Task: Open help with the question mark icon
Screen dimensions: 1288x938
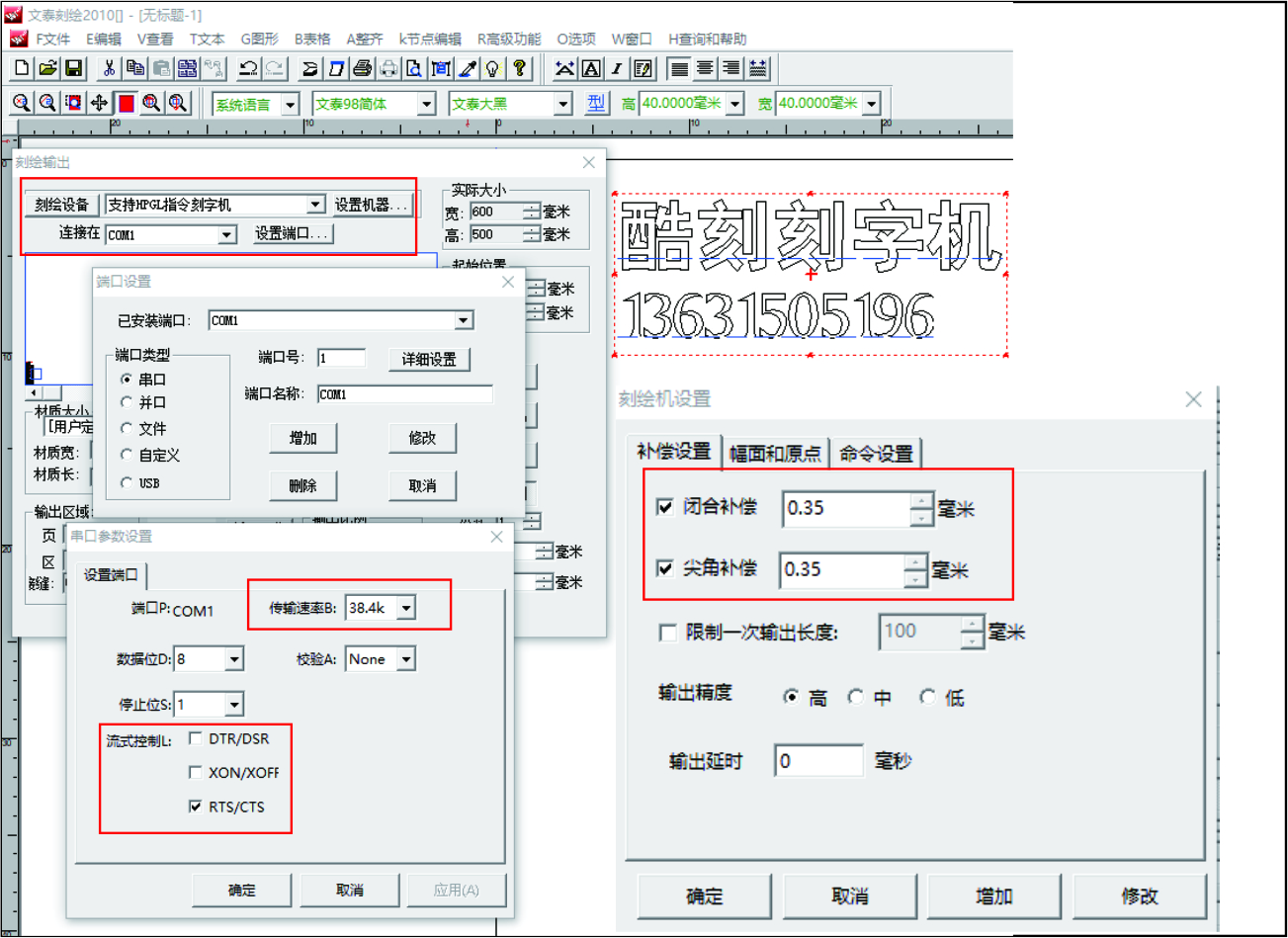Action: click(519, 68)
